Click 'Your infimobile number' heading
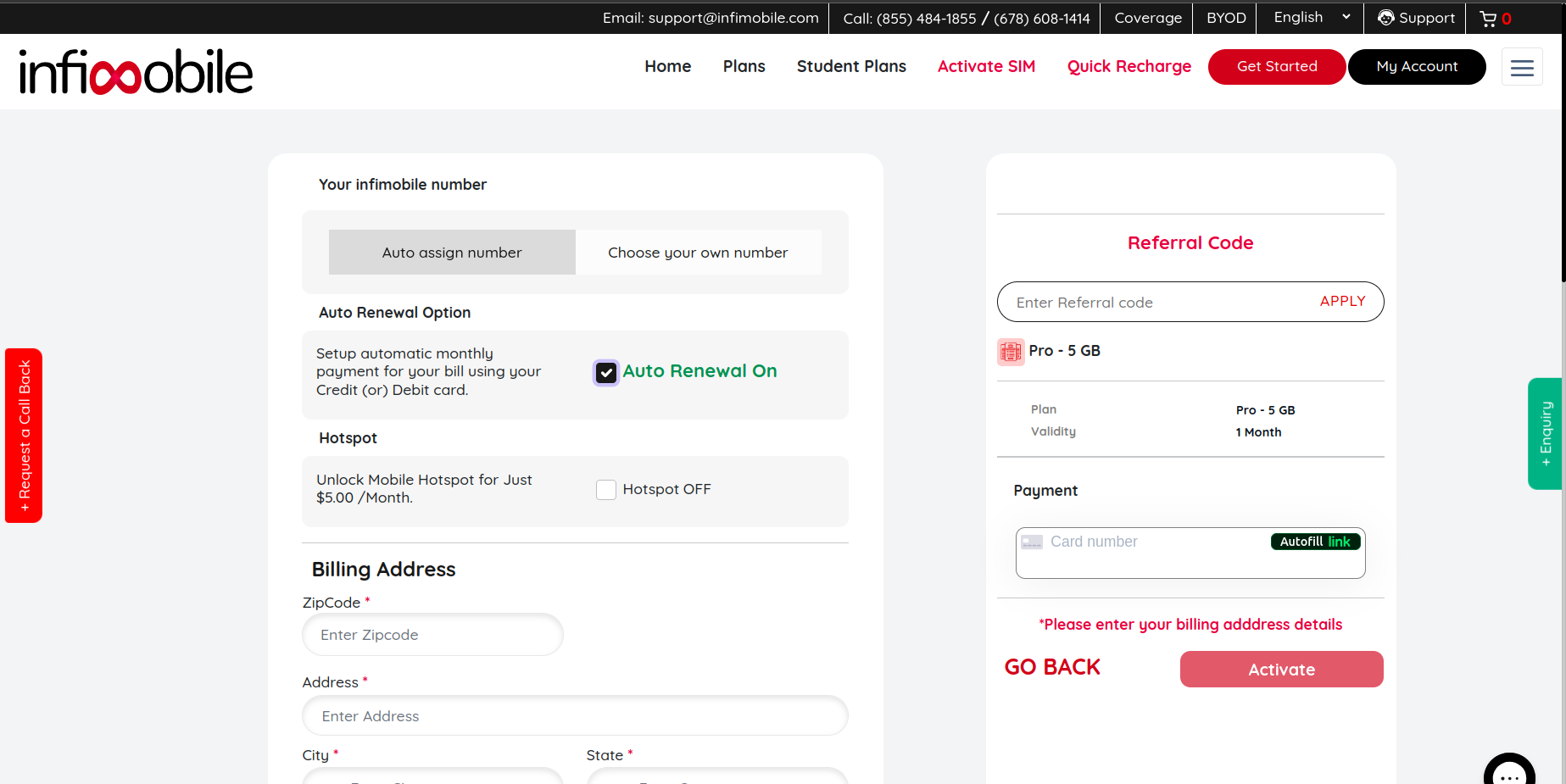Image resolution: width=1566 pixels, height=784 pixels. [x=403, y=185]
